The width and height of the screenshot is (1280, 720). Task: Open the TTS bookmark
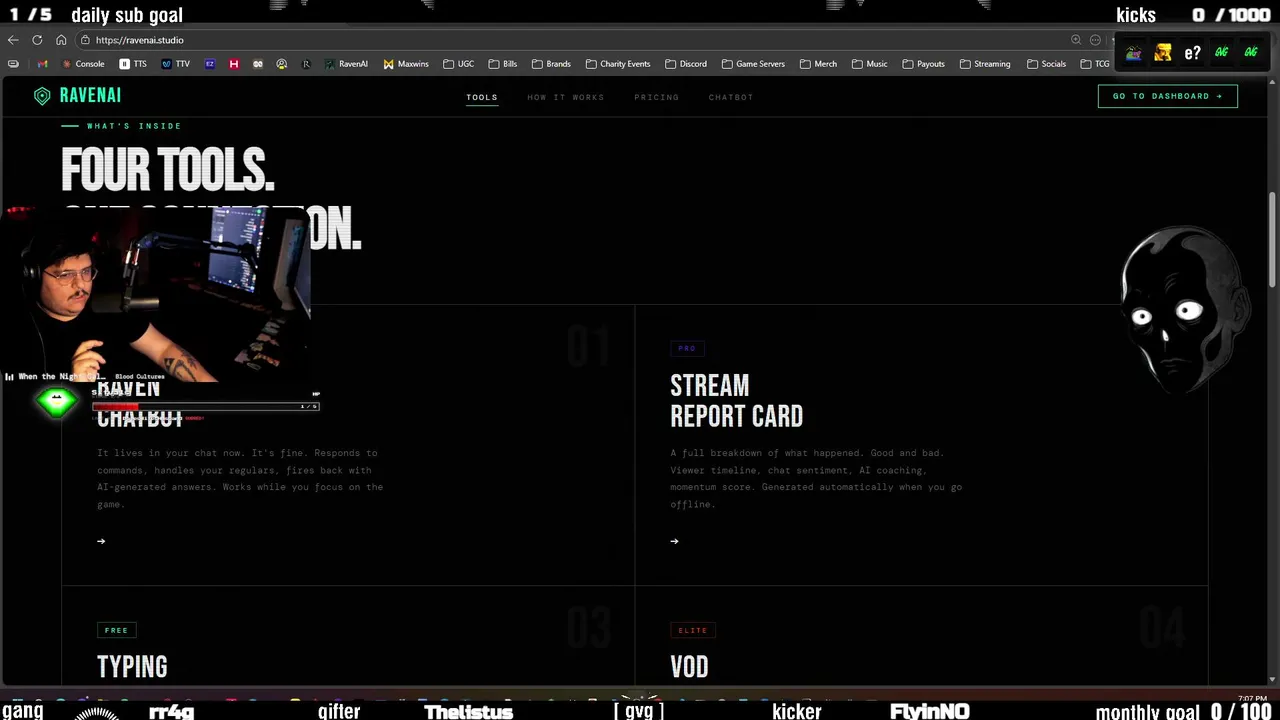(x=133, y=64)
